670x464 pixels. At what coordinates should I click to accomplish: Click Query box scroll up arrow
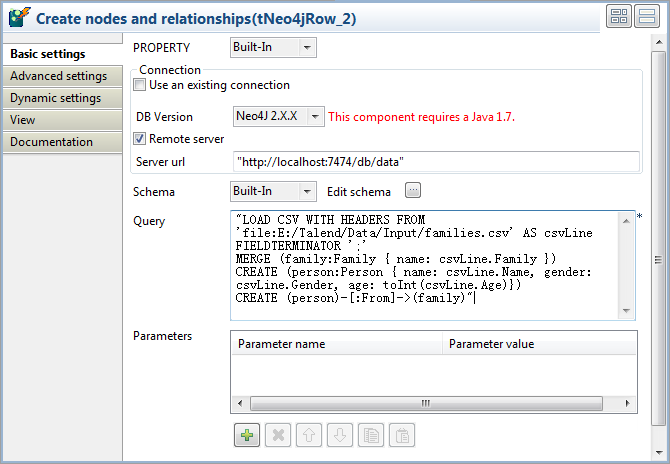coord(626,221)
